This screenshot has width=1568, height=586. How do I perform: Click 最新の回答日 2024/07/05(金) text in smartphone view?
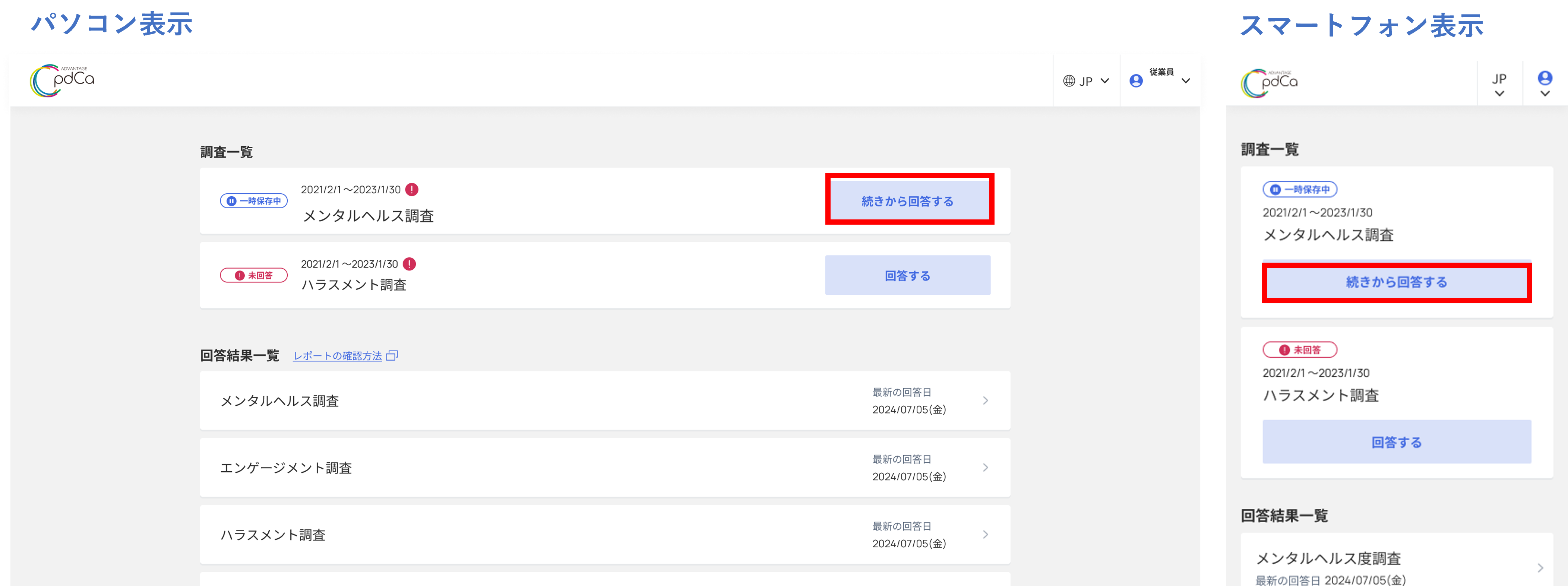coord(1331,580)
